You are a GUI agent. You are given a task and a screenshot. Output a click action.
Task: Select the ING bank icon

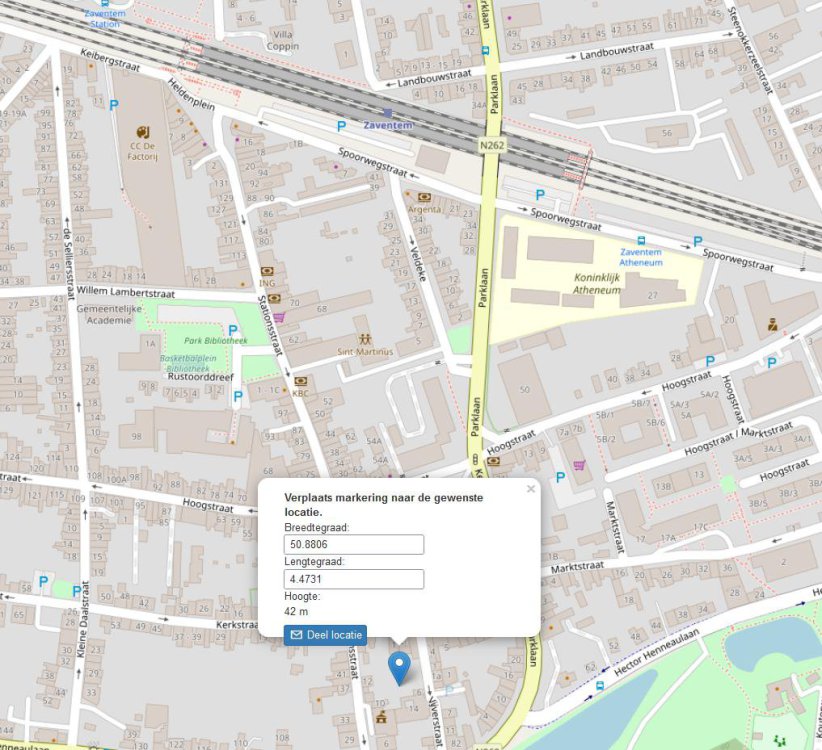point(267,271)
